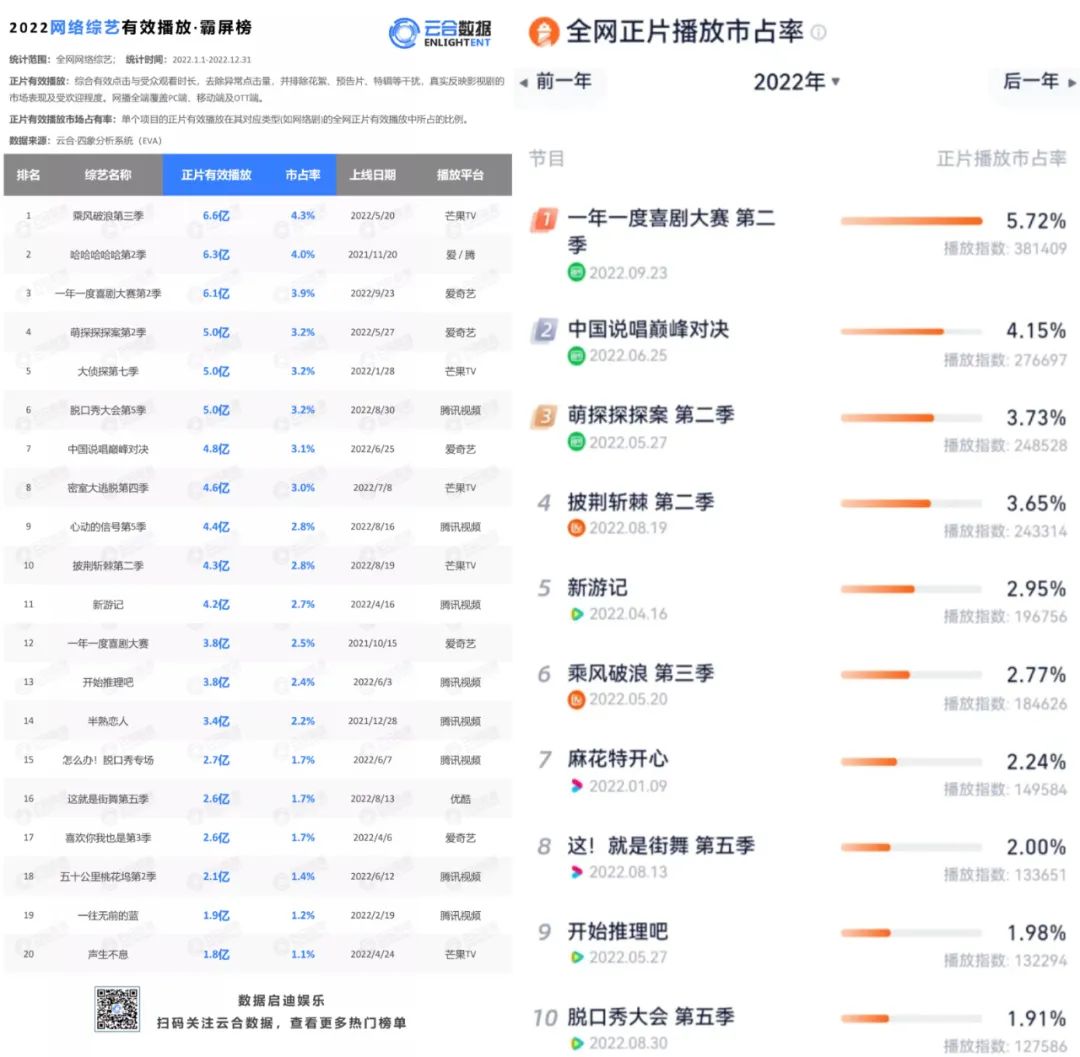
Task: Click the platform icon under 麻花特开心
Action: pyautogui.click(x=576, y=786)
